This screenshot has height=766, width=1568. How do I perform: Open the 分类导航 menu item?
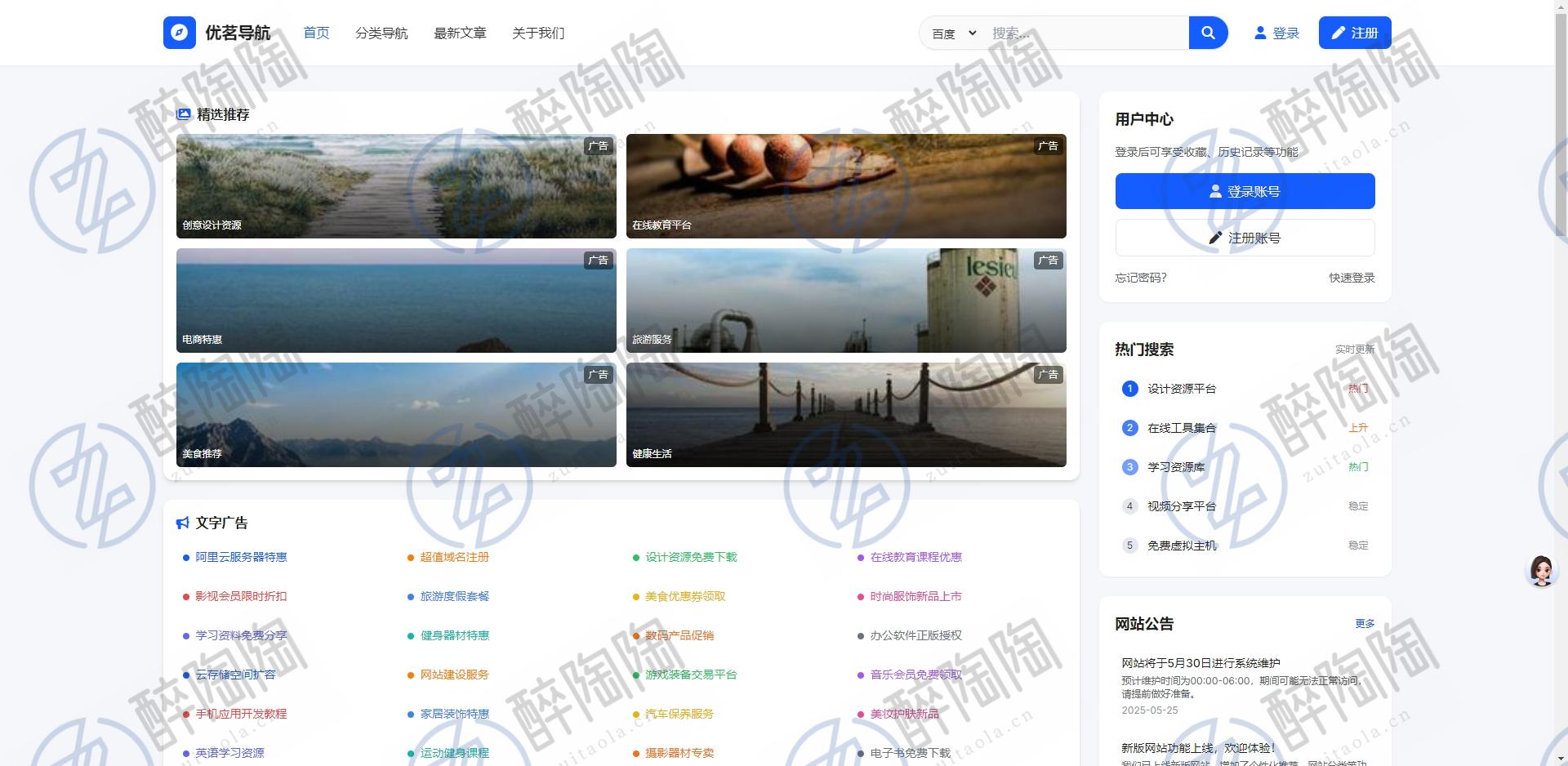click(381, 33)
